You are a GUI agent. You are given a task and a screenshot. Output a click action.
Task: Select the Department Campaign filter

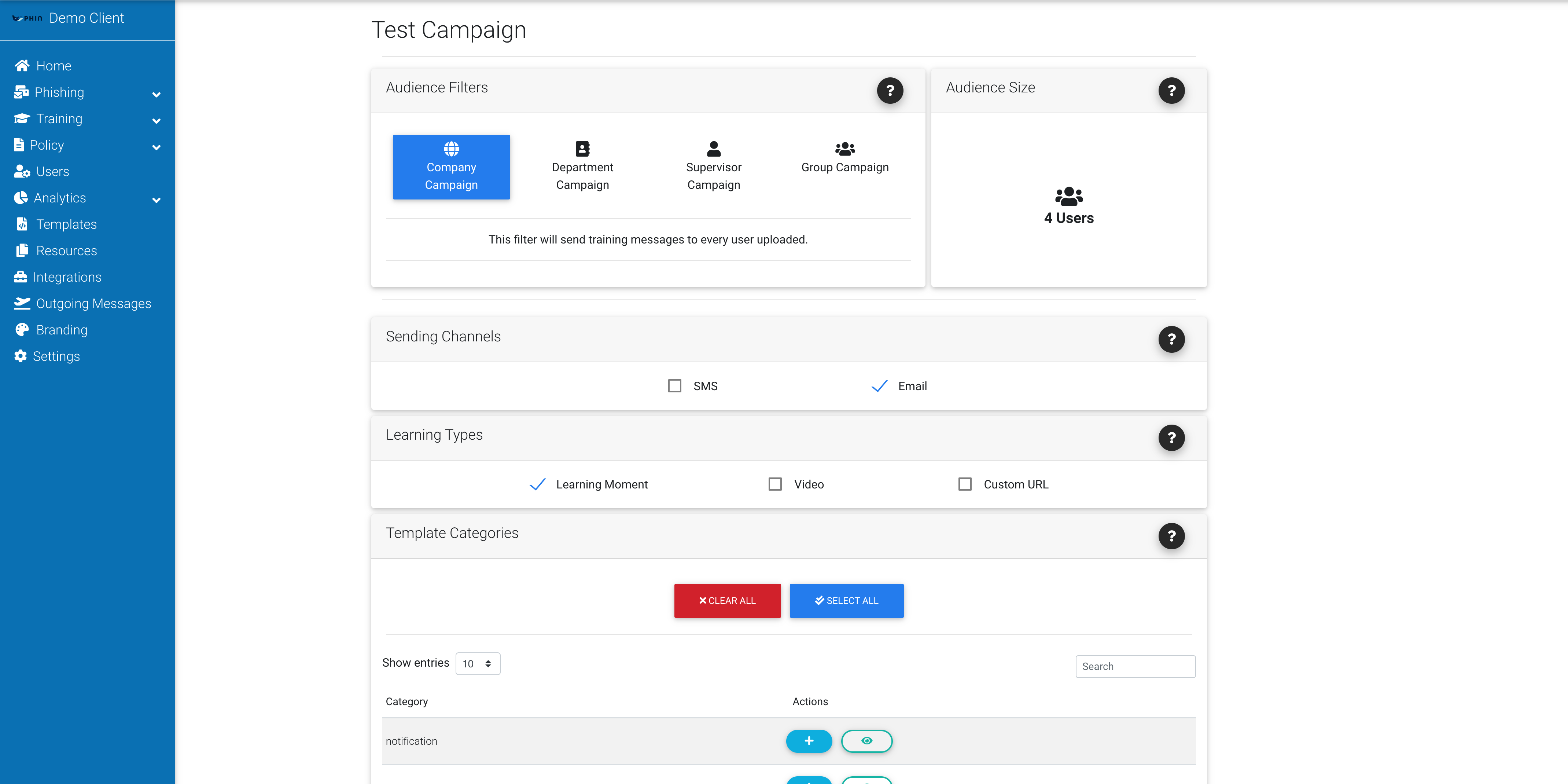point(582,167)
